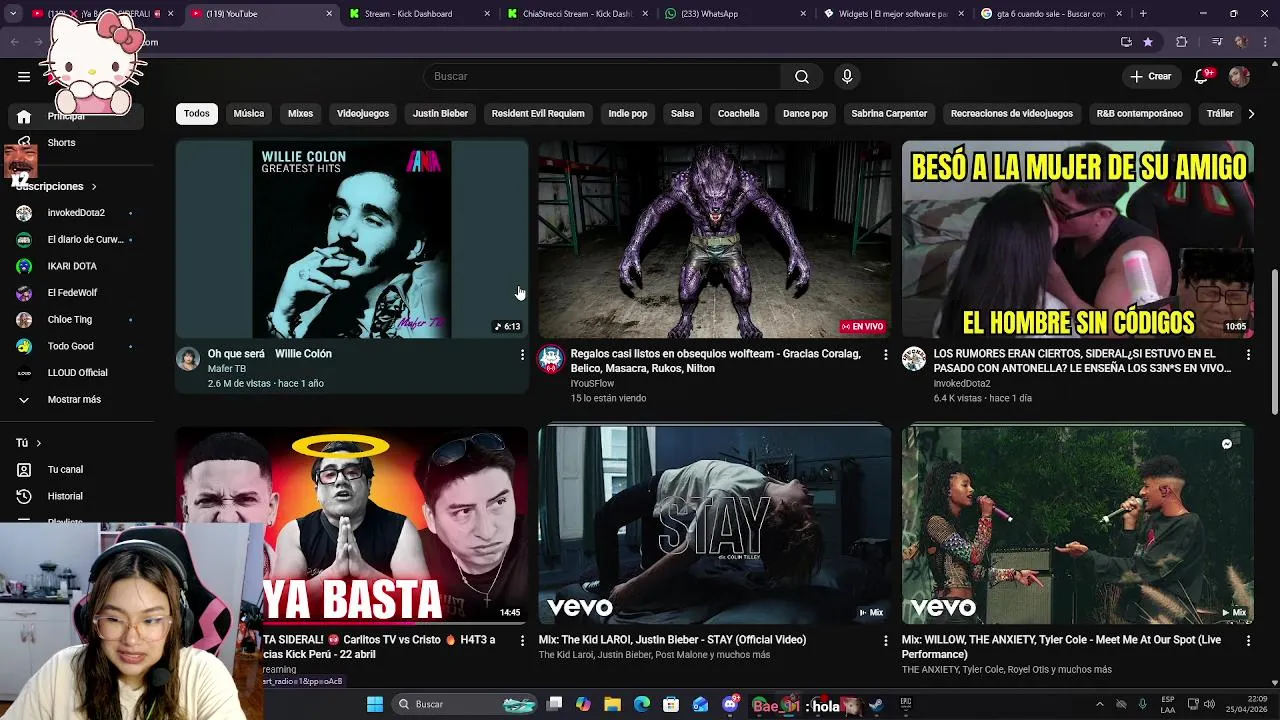The image size is (1280, 720).
Task: Expand the Tú section chevron
Action: click(x=38, y=443)
